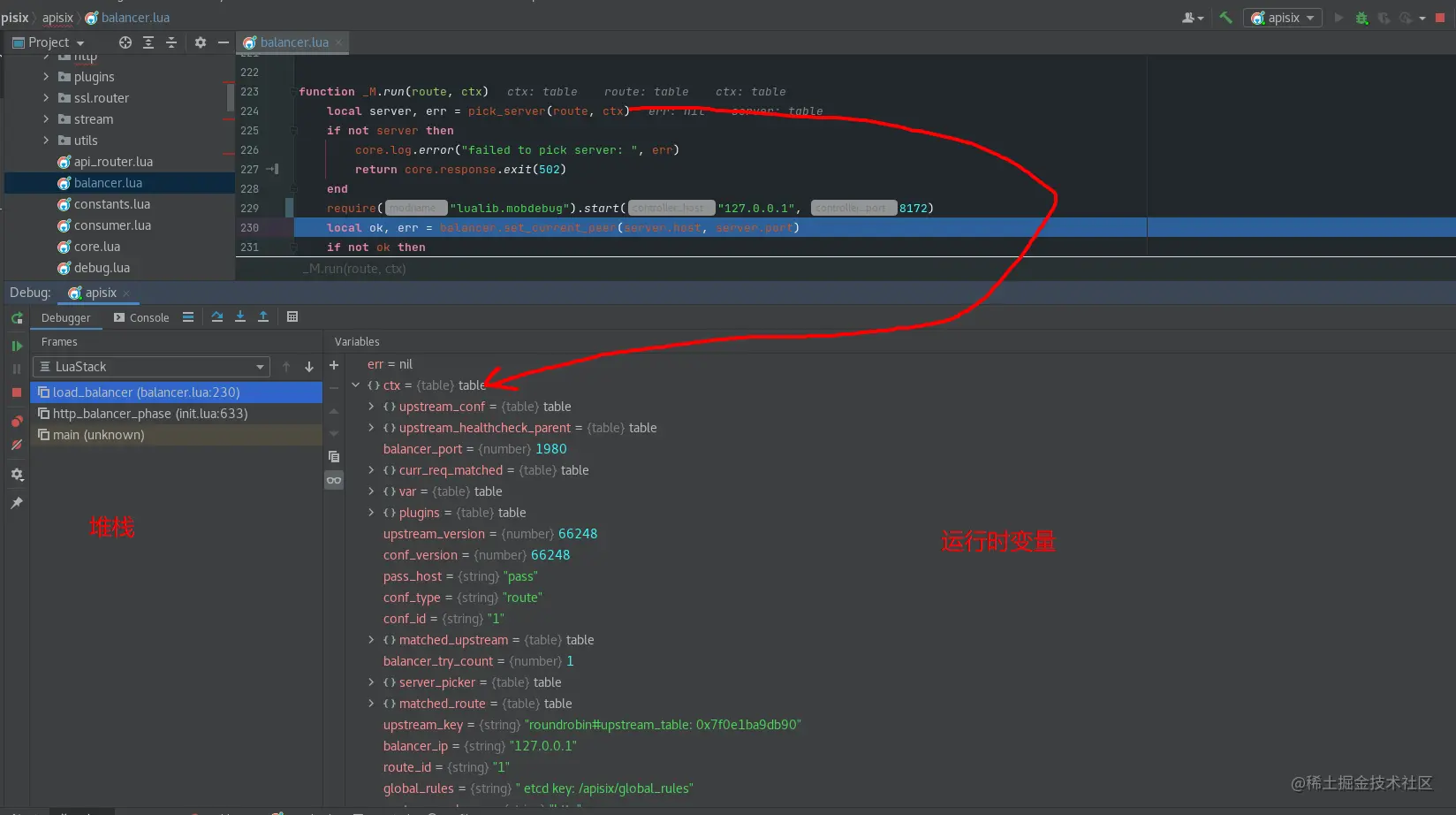Select main (unknown) frame

pos(176,435)
